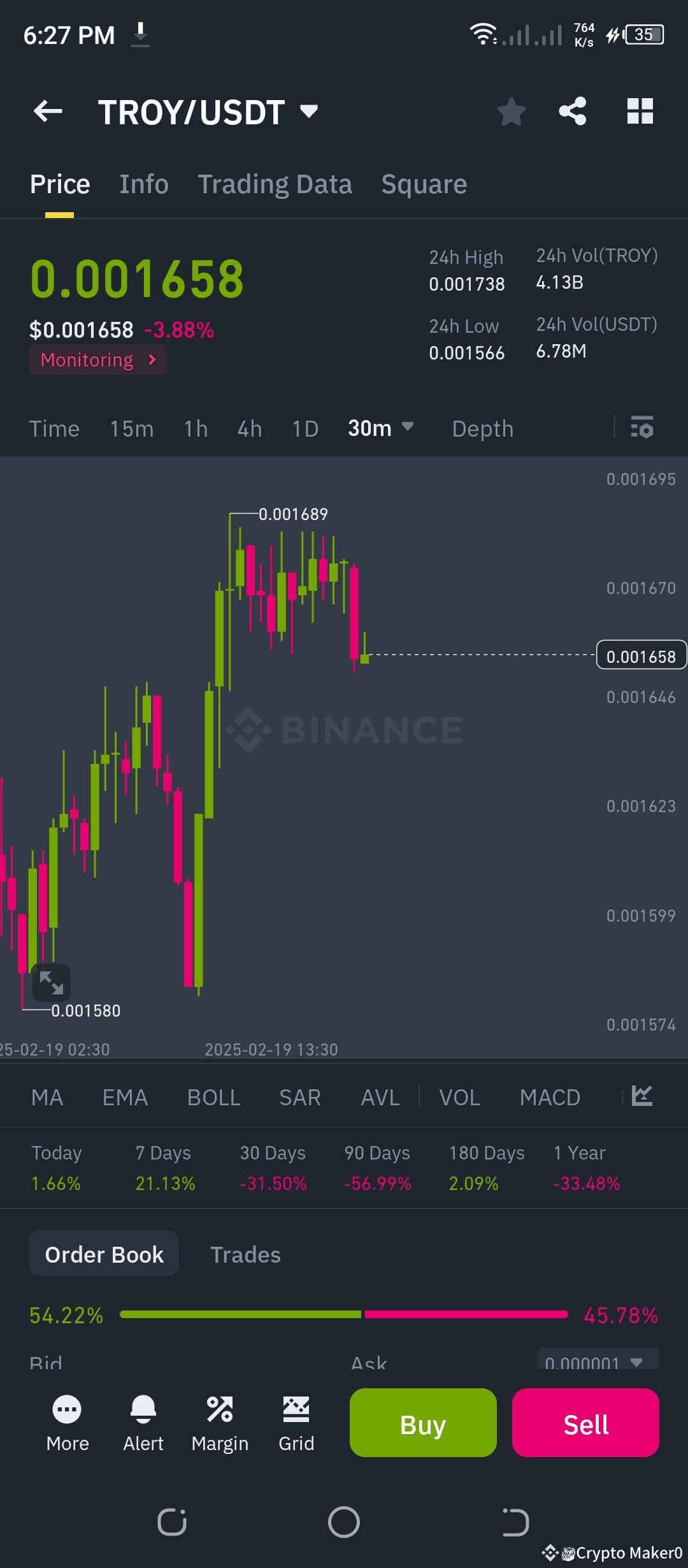The height and width of the screenshot is (1568, 688).
Task: Open the TROY/USDT pair selector dropdown
Action: 210,111
